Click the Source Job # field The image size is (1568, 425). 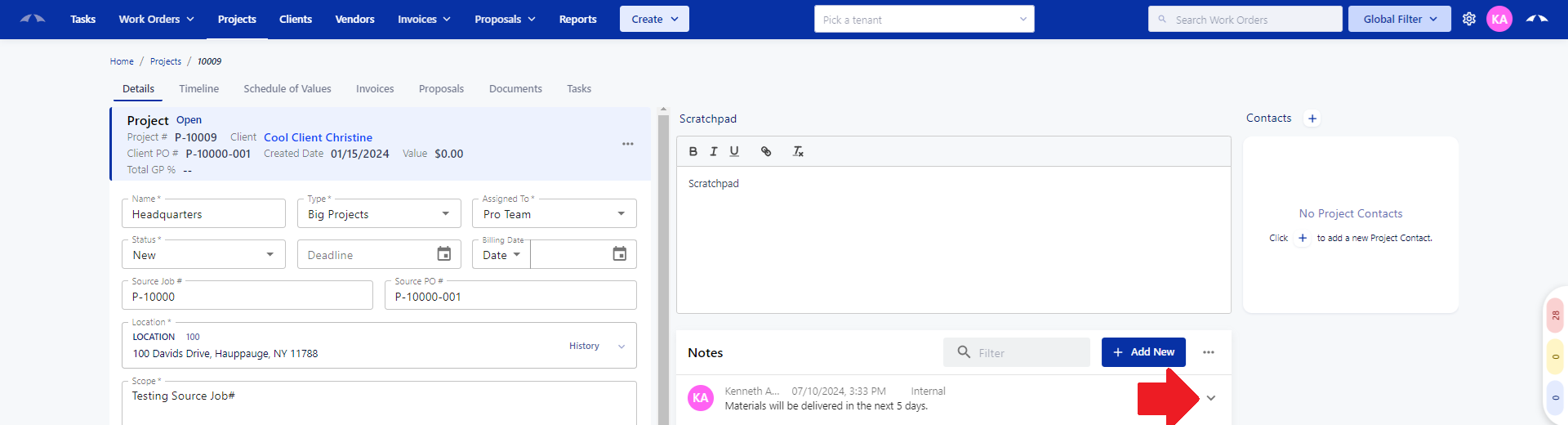pos(247,295)
